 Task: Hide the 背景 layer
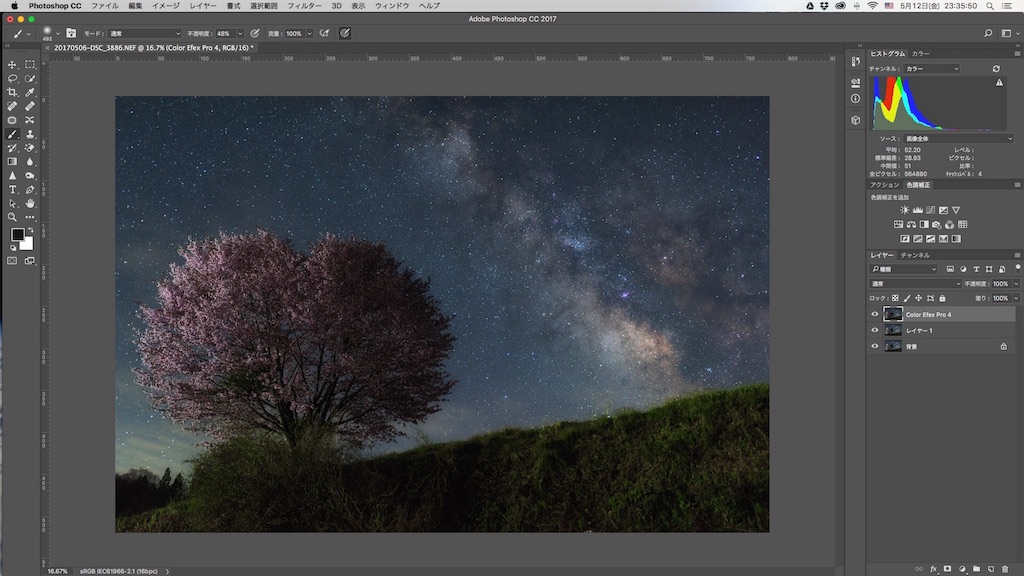click(875, 346)
